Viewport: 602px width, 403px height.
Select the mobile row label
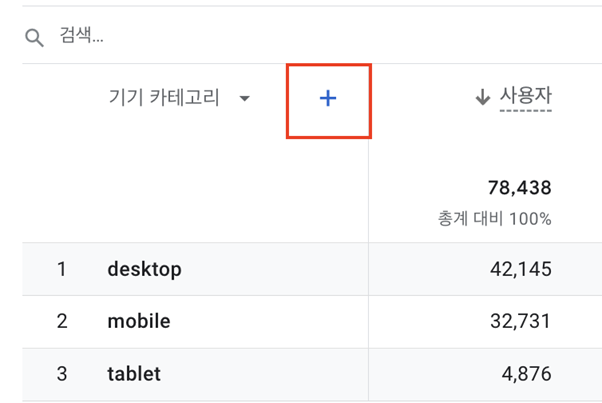click(139, 321)
